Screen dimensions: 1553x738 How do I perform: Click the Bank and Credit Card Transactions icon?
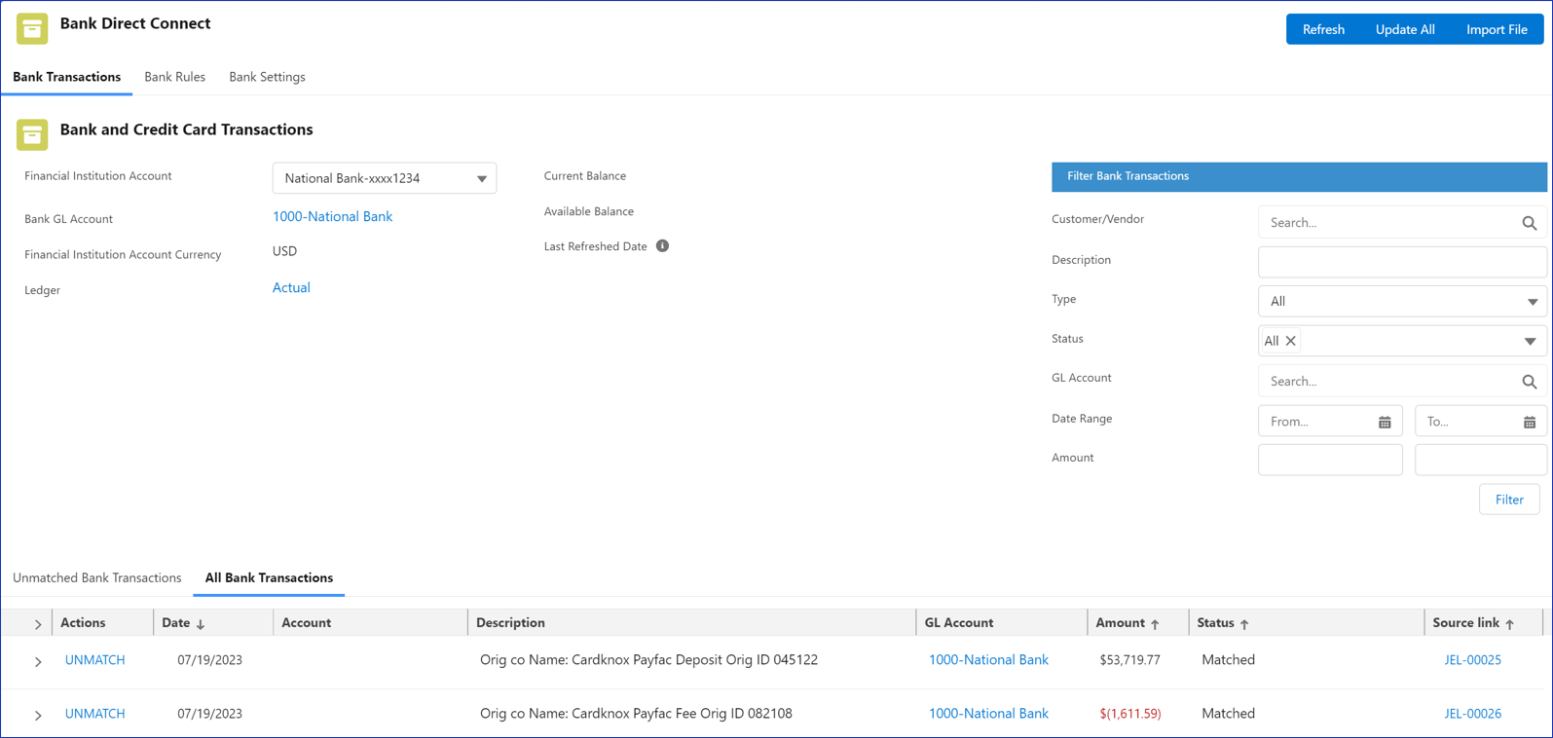[x=32, y=134]
